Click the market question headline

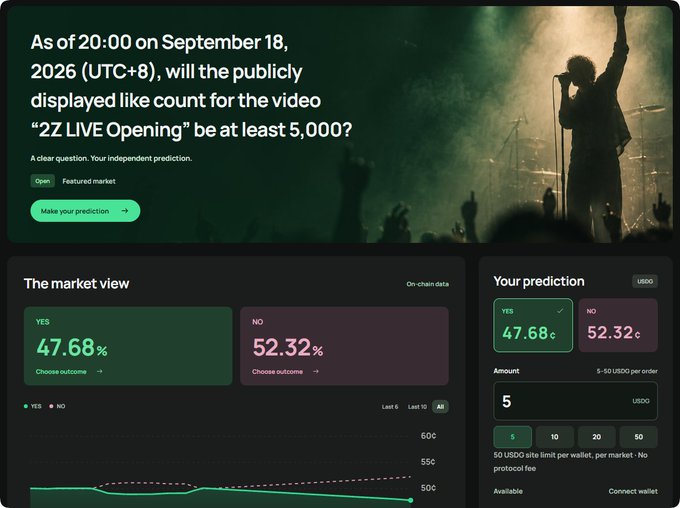tap(191, 86)
